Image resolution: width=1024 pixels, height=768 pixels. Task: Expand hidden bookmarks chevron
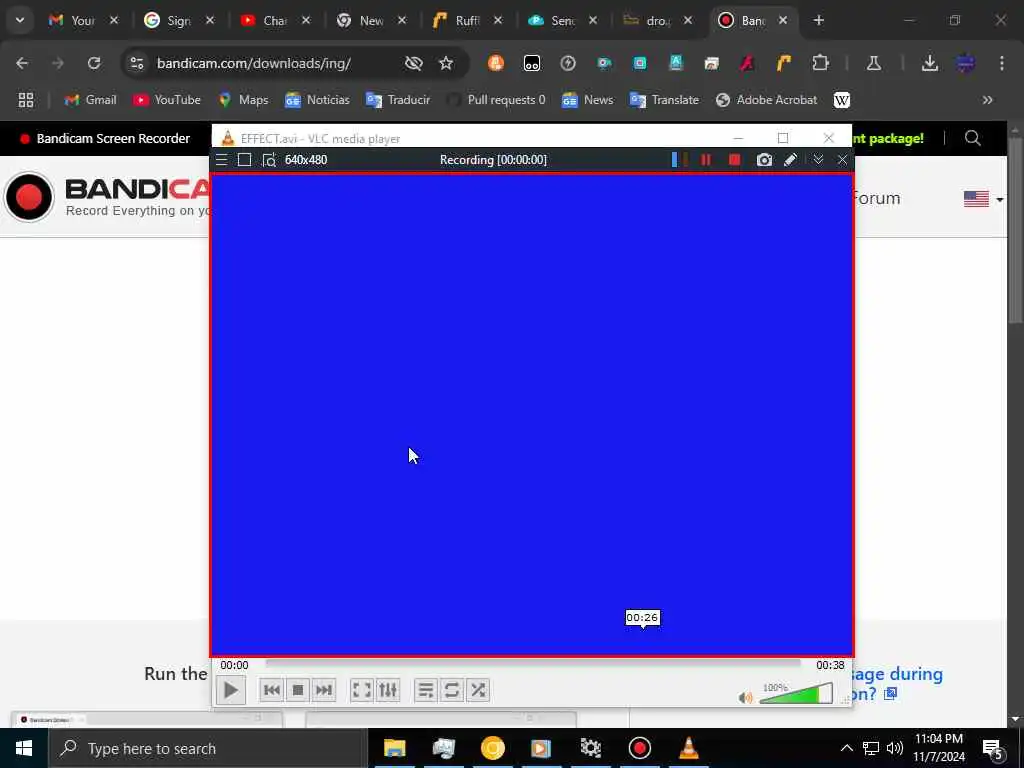pyautogui.click(x=987, y=100)
